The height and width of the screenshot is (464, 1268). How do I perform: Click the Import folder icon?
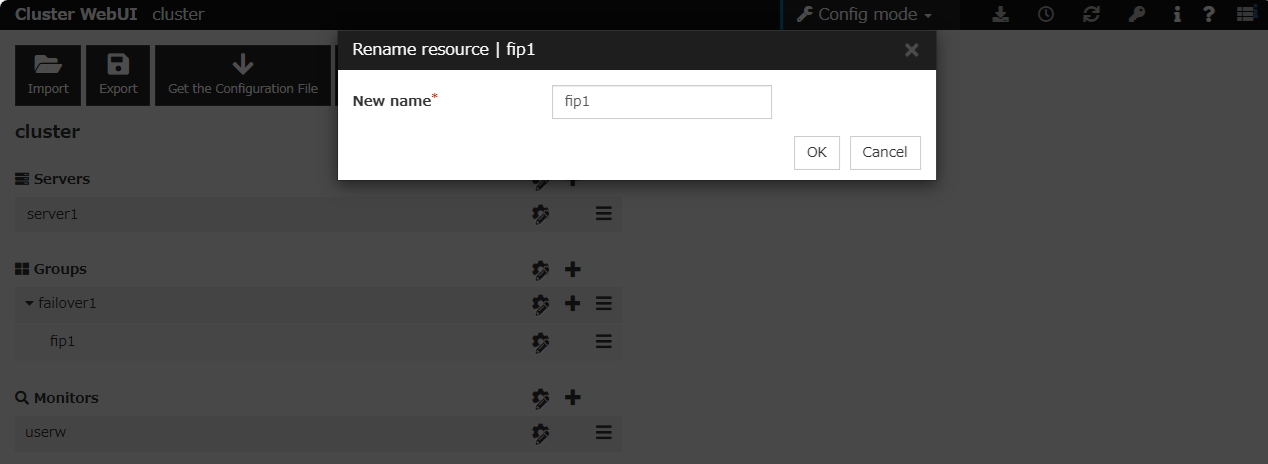(48, 65)
